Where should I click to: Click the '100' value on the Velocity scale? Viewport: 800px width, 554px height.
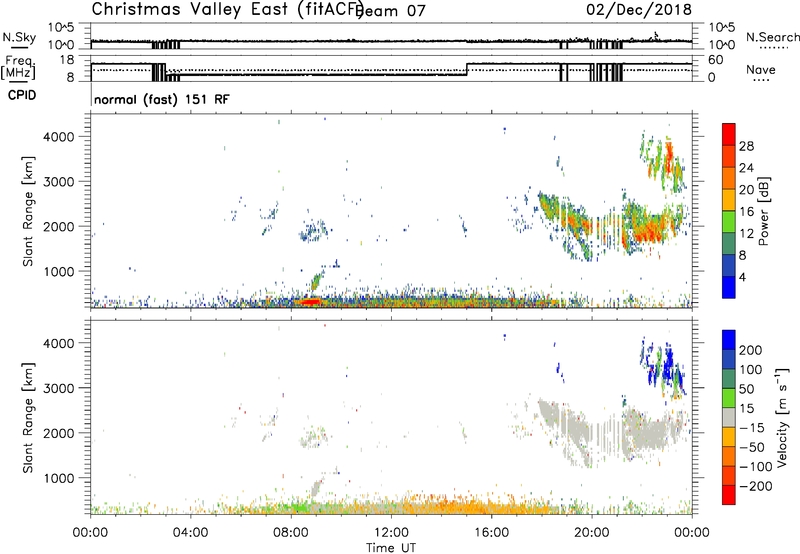751,369
